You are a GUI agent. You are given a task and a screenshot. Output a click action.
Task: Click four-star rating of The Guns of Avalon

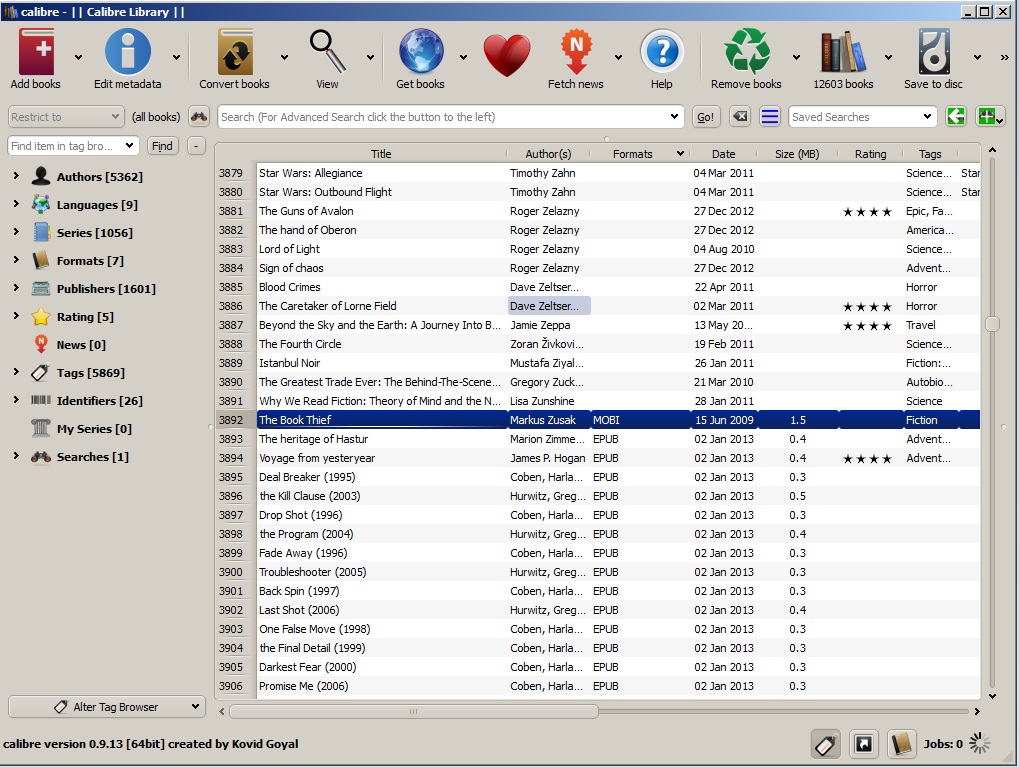pyautogui.click(x=868, y=211)
